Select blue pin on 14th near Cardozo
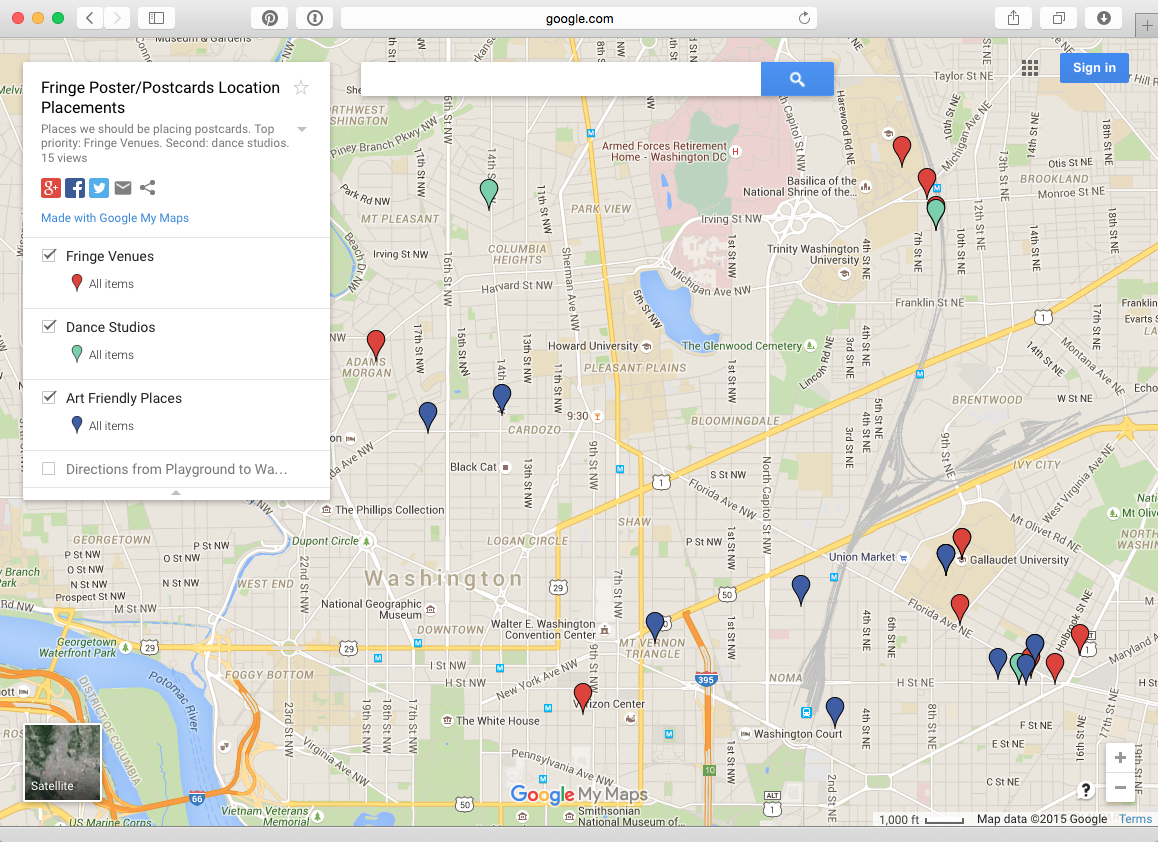 [x=501, y=397]
